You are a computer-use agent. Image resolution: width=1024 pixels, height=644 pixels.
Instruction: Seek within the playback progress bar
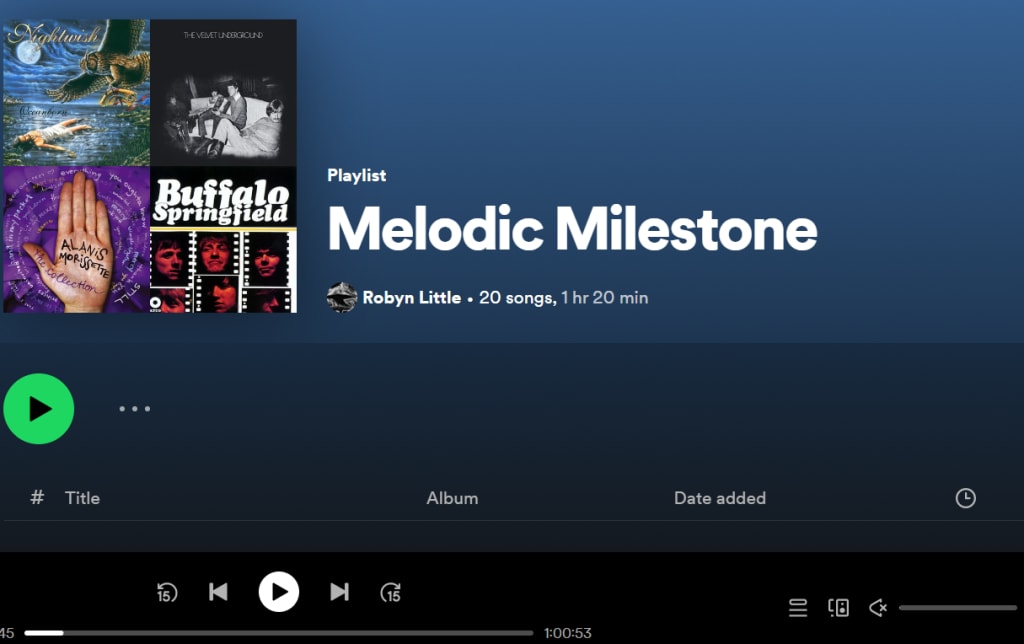[x=279, y=633]
